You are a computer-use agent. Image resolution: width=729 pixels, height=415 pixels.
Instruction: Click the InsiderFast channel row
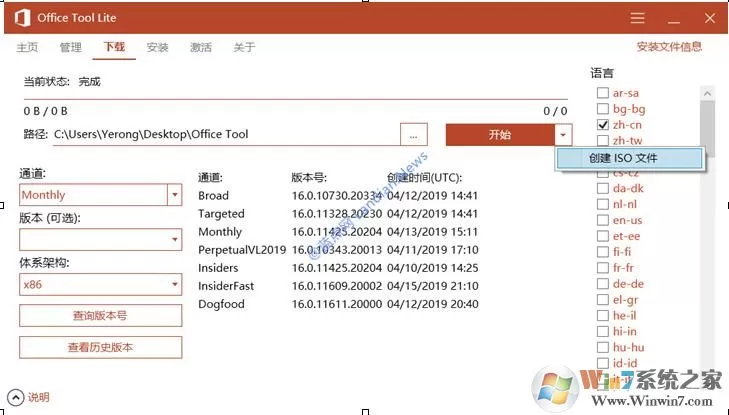(x=338, y=286)
